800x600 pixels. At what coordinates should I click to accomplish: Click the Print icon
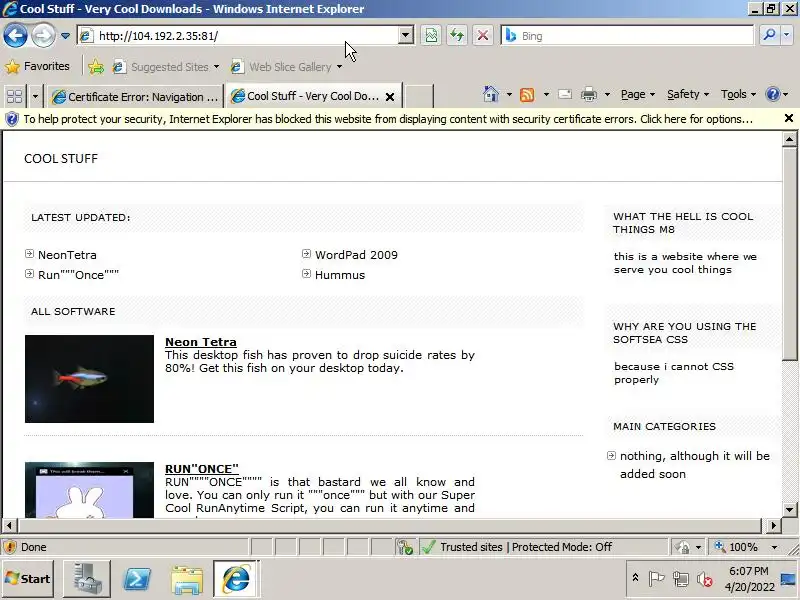click(589, 94)
